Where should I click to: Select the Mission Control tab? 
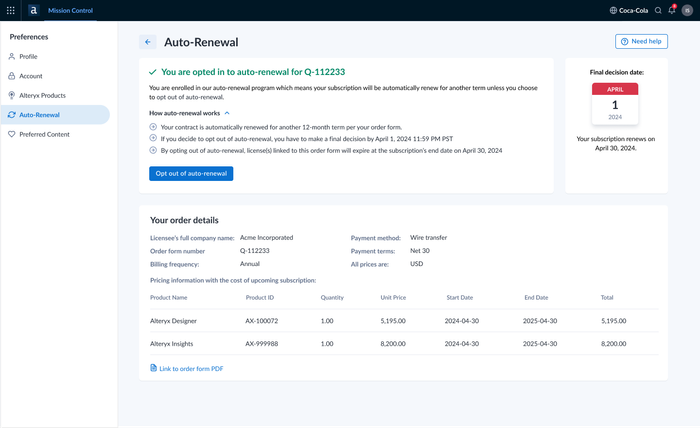tap(71, 10)
